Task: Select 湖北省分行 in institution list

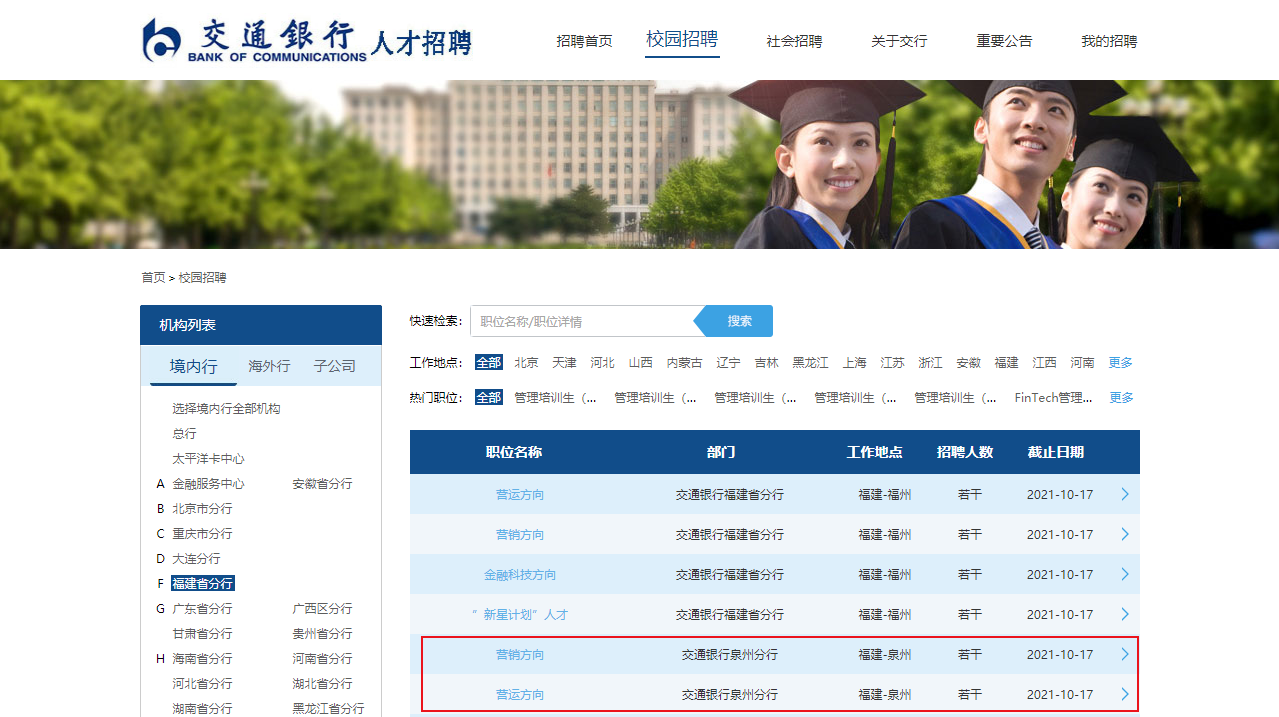Action: pyautogui.click(x=322, y=683)
